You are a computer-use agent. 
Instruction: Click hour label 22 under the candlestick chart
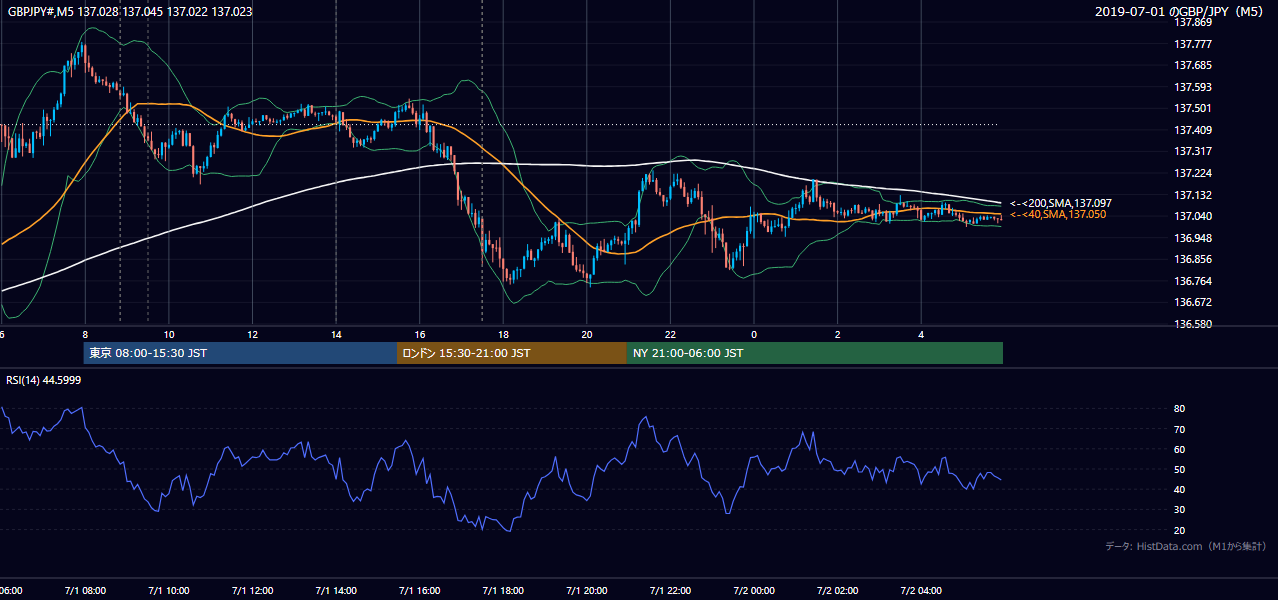pos(671,335)
